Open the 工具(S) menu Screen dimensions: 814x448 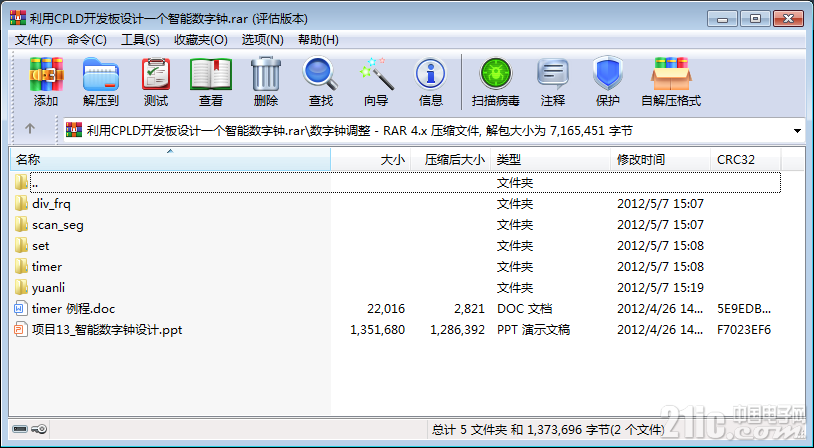click(140, 40)
